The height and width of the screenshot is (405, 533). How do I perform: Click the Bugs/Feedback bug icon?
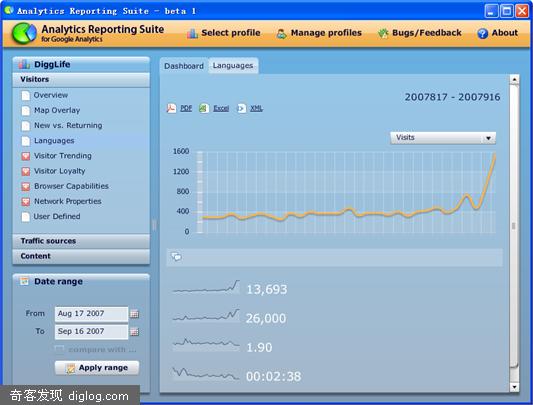click(x=383, y=33)
